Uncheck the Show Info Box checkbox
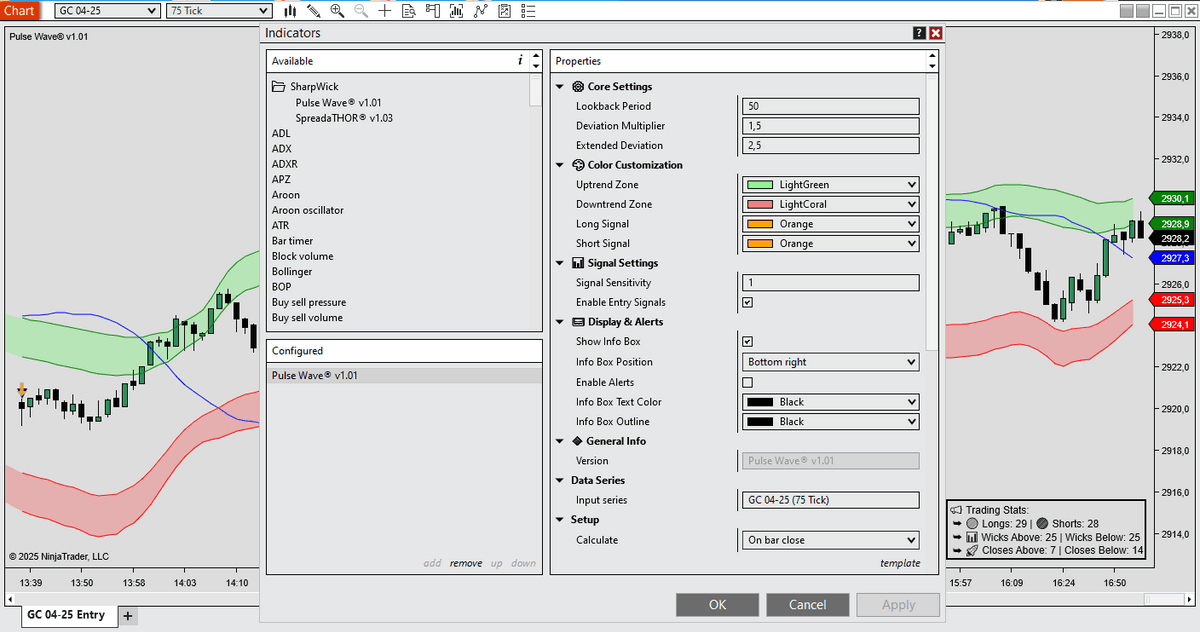 pos(747,342)
